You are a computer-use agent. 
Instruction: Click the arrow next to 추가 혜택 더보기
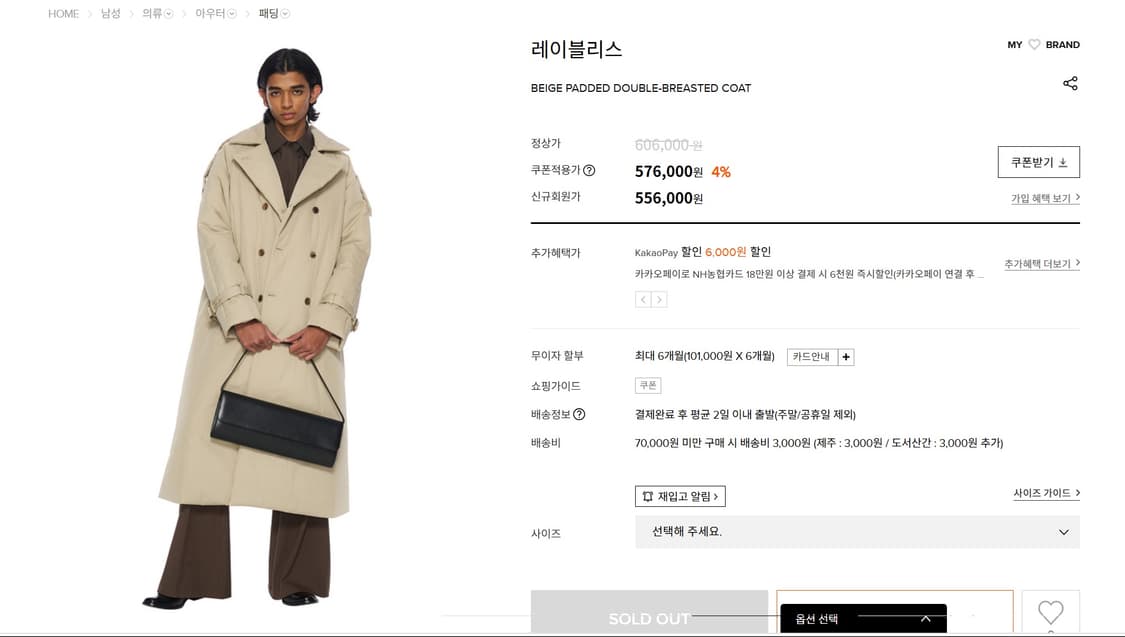tap(1080, 263)
